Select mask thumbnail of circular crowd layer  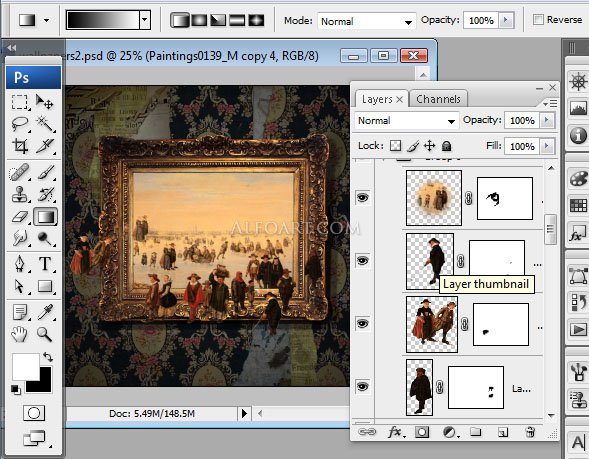point(504,198)
